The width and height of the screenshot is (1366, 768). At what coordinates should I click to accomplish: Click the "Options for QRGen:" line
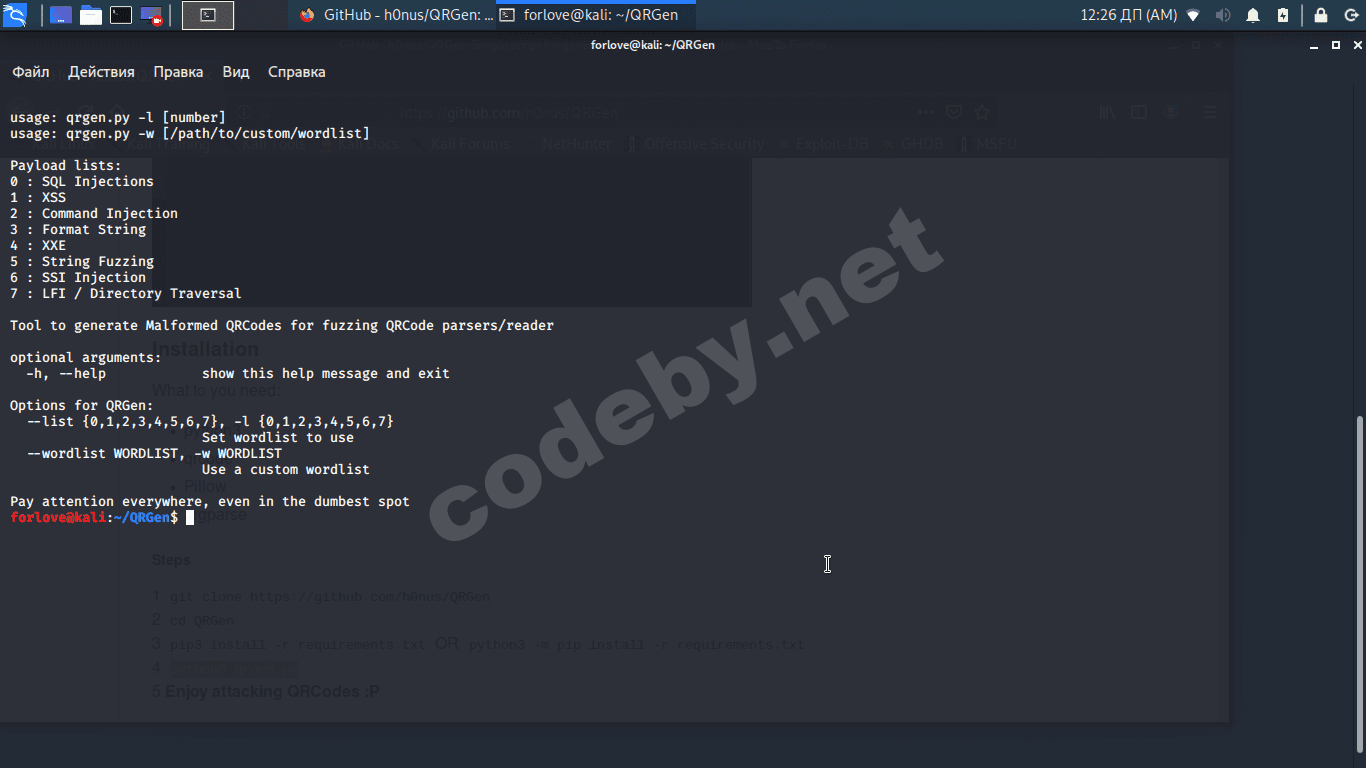[x=82, y=406]
